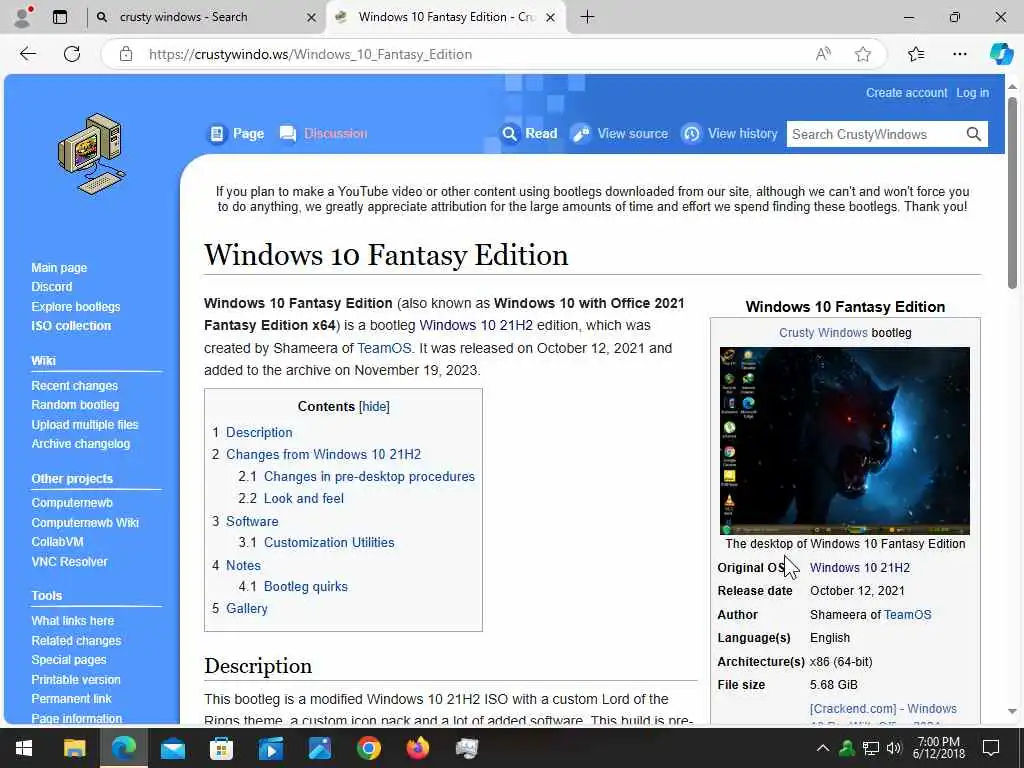
Task: Open Discord sidebar link
Action: pyautogui.click(x=52, y=287)
